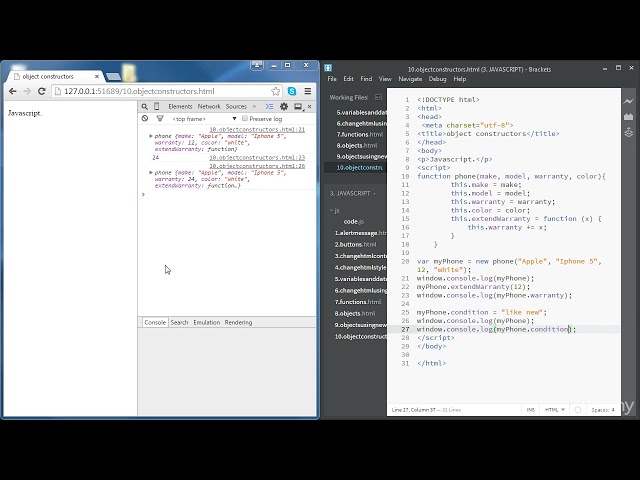Open 7.functions.html in project tree

pos(358,302)
